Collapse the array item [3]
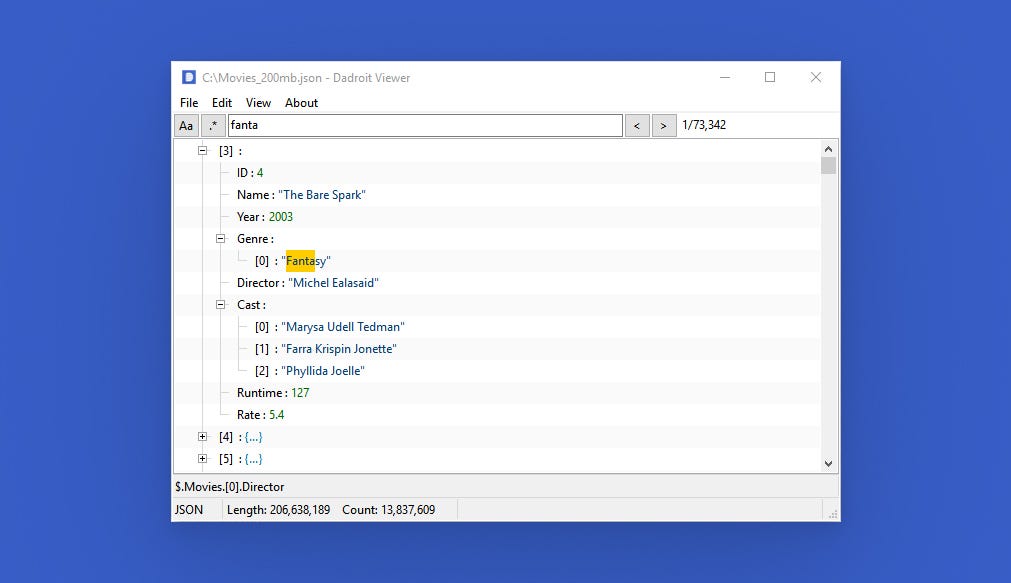1011x583 pixels. point(202,150)
